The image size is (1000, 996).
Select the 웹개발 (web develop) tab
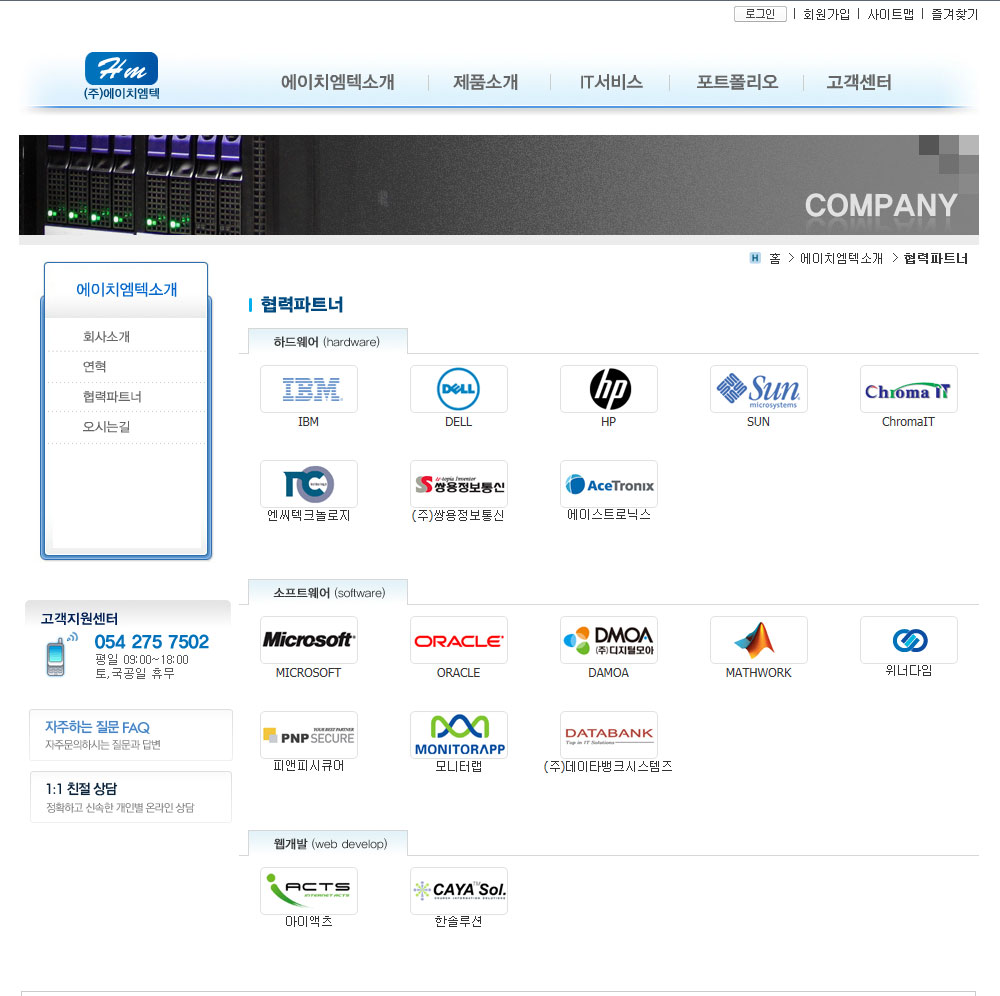click(x=328, y=844)
